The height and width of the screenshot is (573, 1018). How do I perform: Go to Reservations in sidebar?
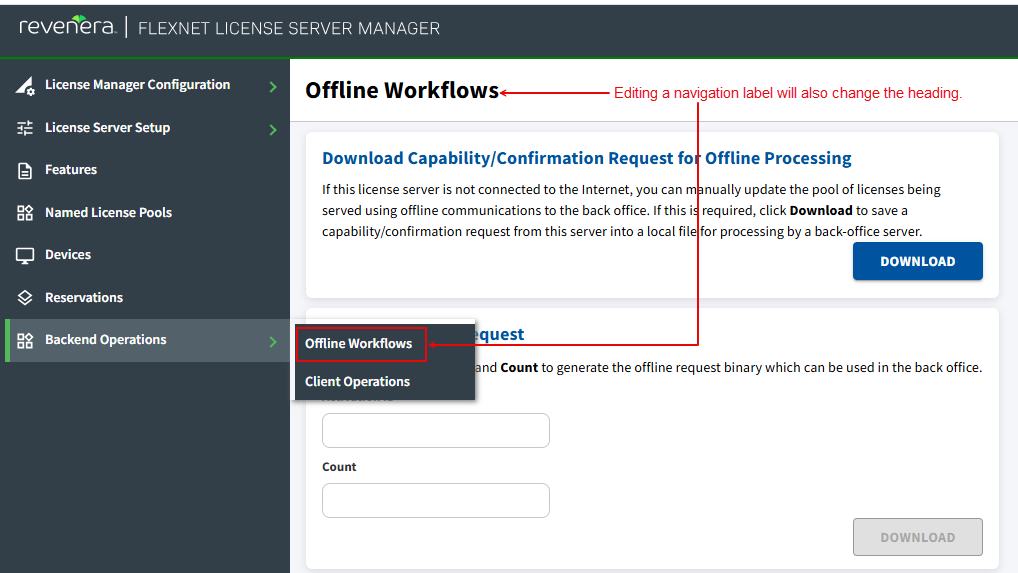coord(84,298)
